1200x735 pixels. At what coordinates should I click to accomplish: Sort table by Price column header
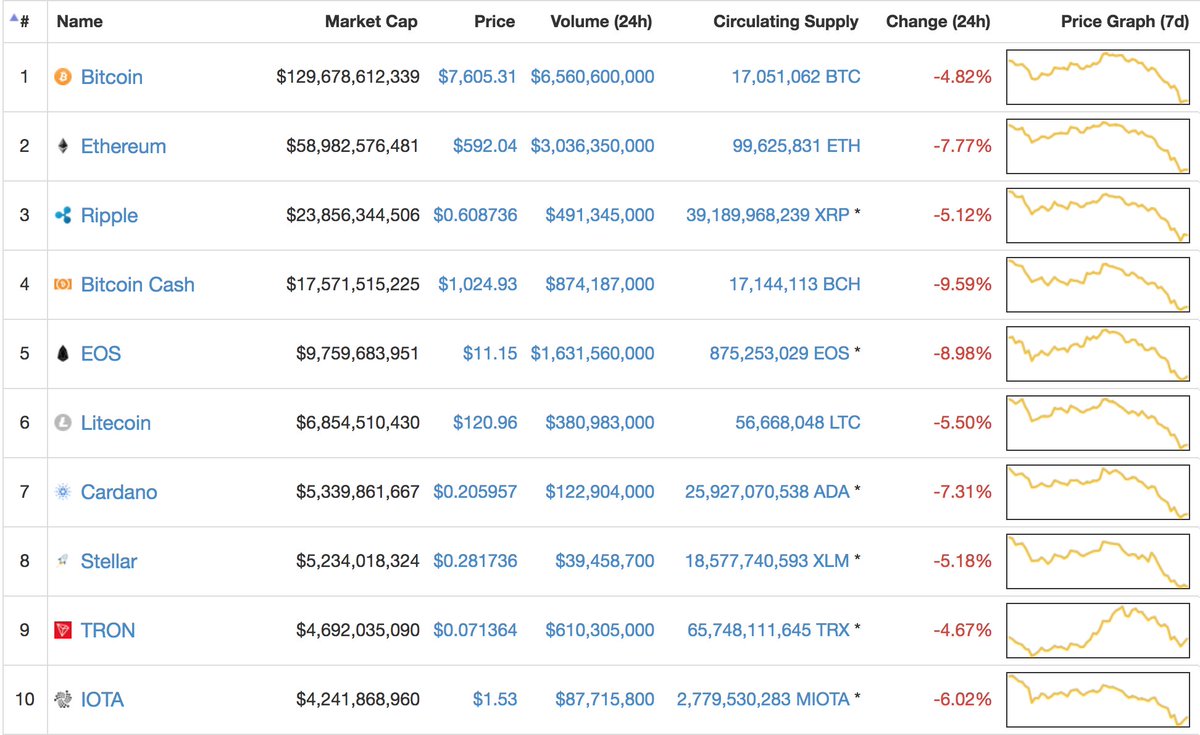tap(495, 21)
